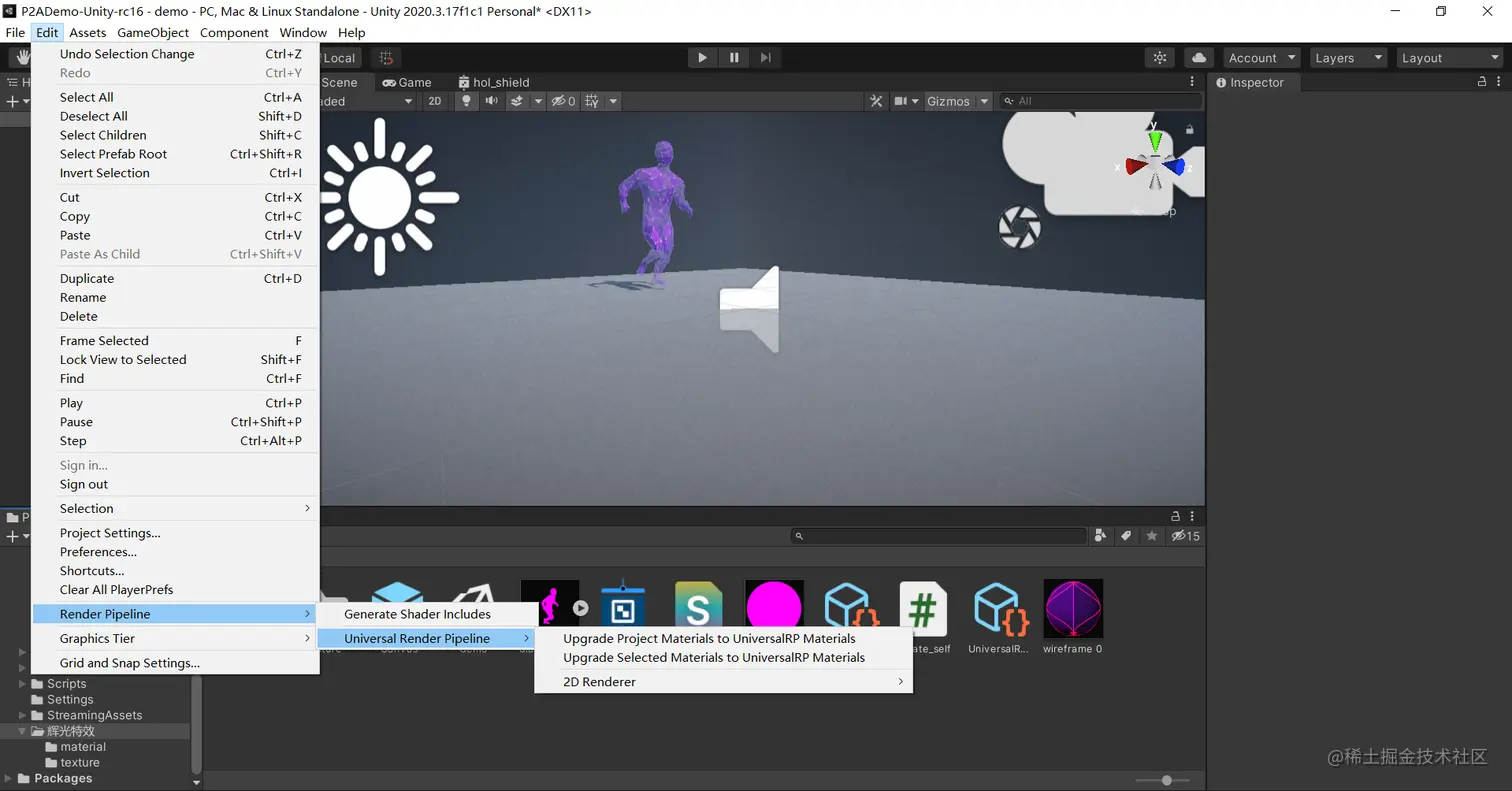This screenshot has height=791, width=1512.
Task: Switch to the hol_shield tab
Action: point(494,82)
